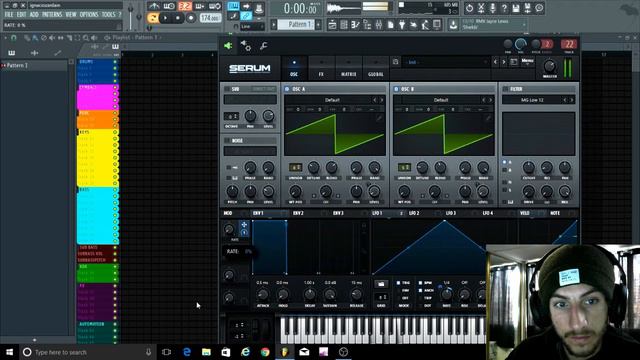
Task: Click the Serum MASTER volume knob
Action: tap(549, 66)
